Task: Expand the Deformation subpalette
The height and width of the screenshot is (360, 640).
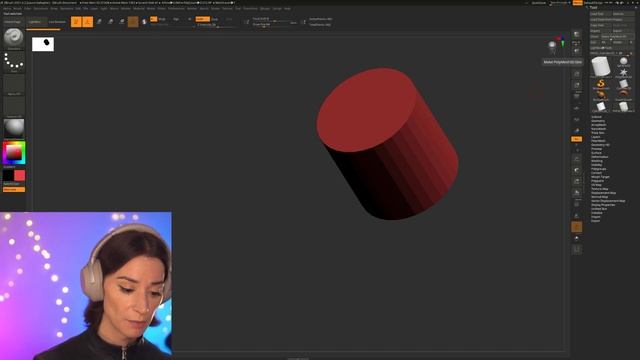Action: [599, 157]
